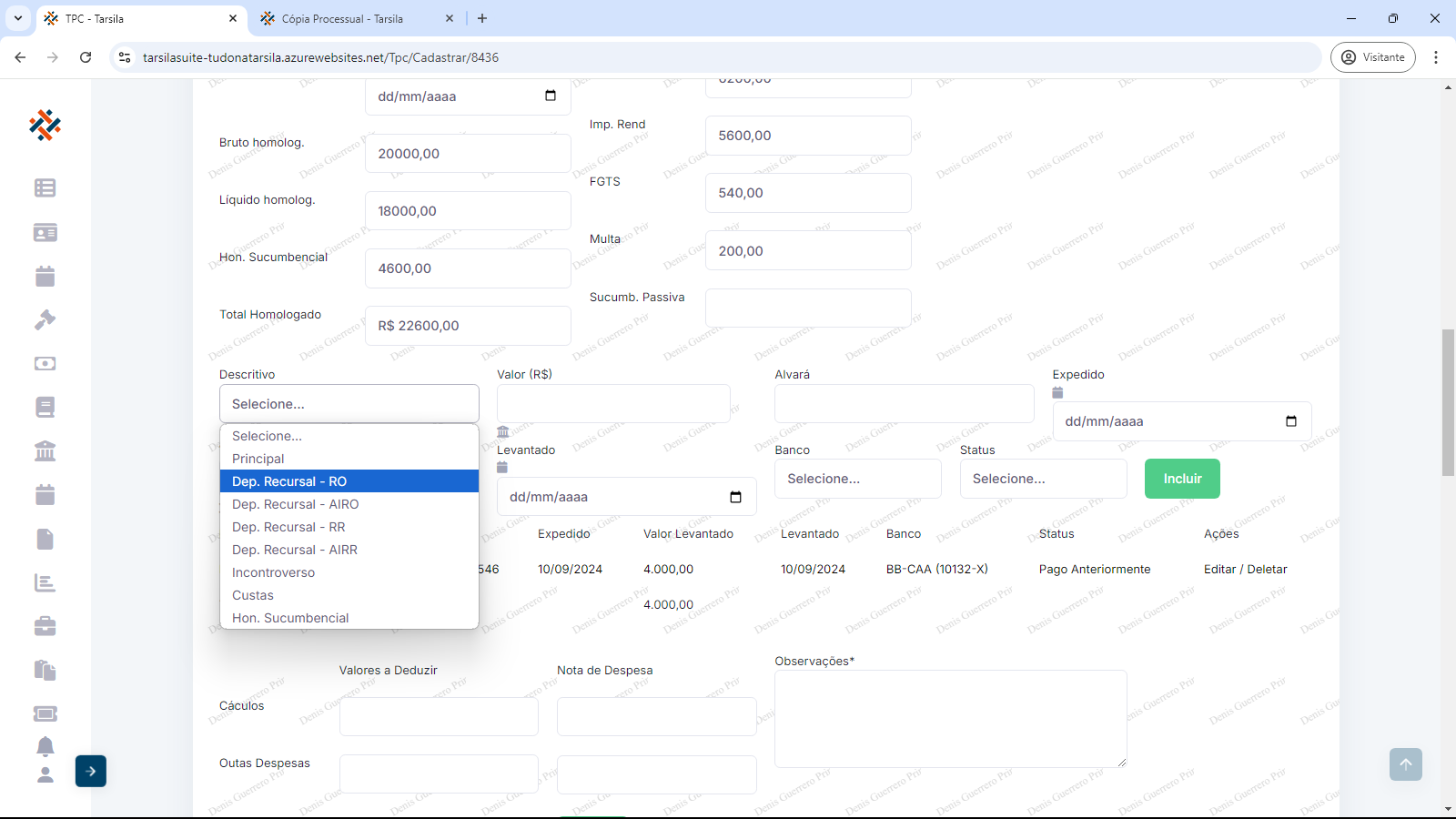Open the Banco select dropdown
The height and width of the screenshot is (819, 1456).
click(857, 479)
